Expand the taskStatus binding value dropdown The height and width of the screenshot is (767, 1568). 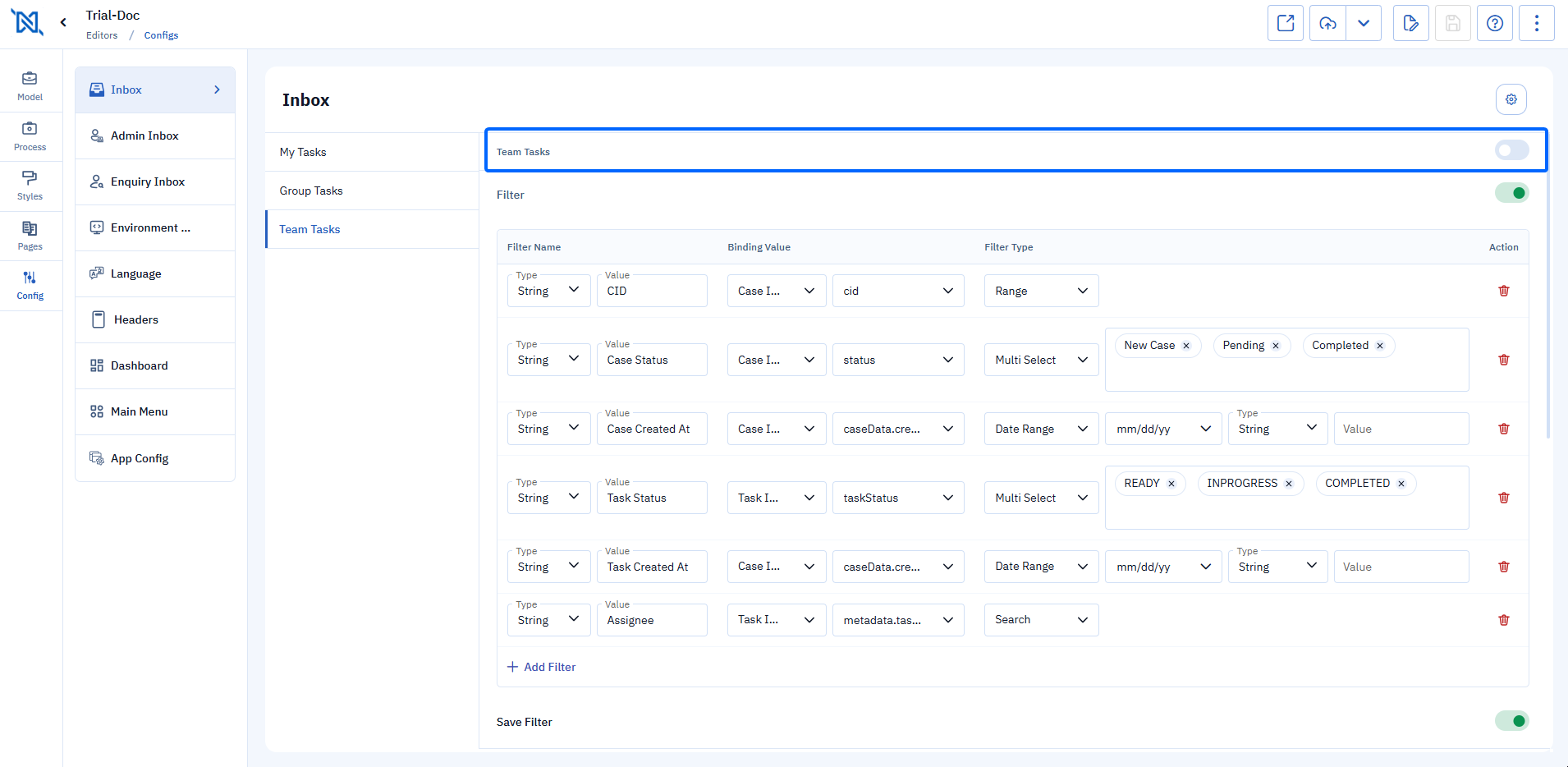(898, 498)
